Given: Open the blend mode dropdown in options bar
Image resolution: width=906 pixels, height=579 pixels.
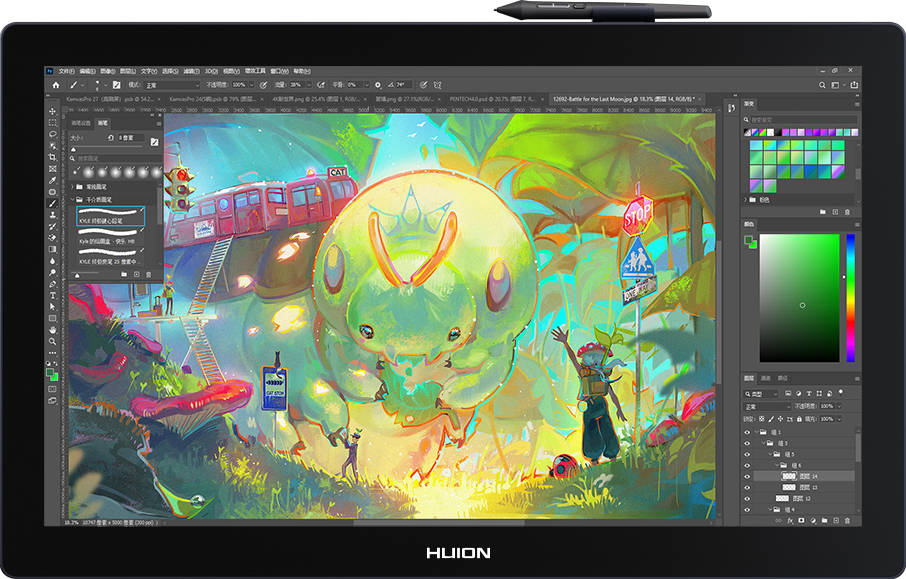Looking at the screenshot, I should pos(172,85).
